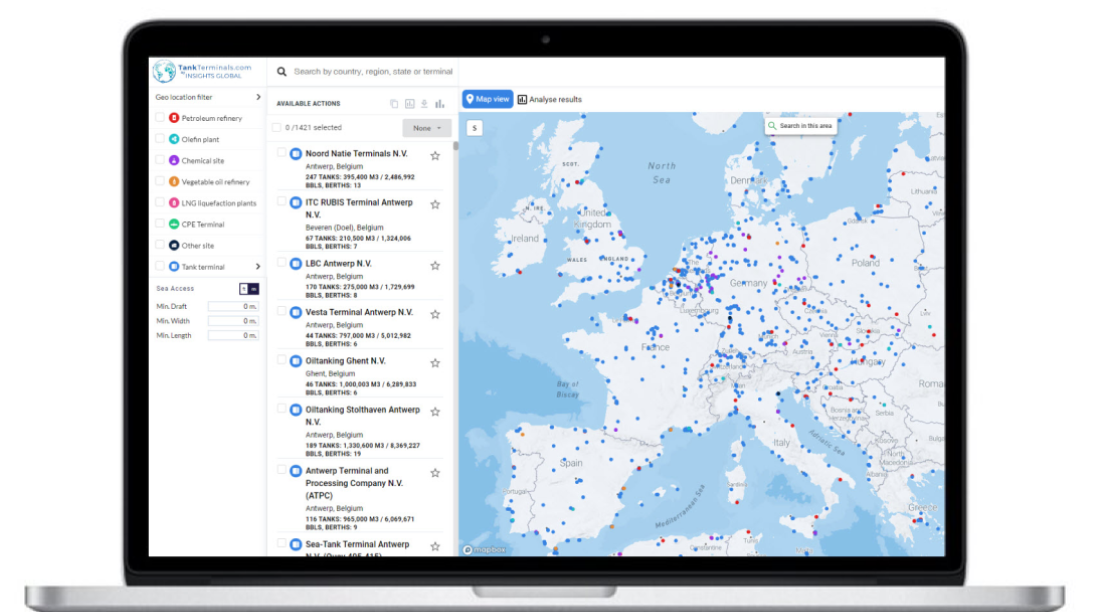The image size is (1096, 612).
Task: Tick the select-all checkbox beside 0/1421 selected
Action: [276, 128]
